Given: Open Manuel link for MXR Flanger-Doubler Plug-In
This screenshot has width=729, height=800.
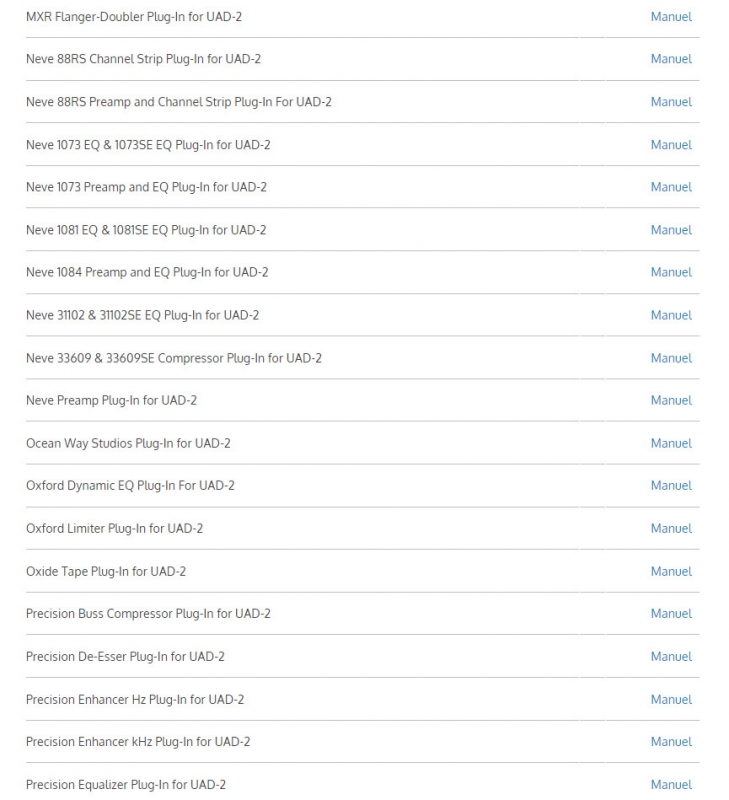Looking at the screenshot, I should pos(670,17).
